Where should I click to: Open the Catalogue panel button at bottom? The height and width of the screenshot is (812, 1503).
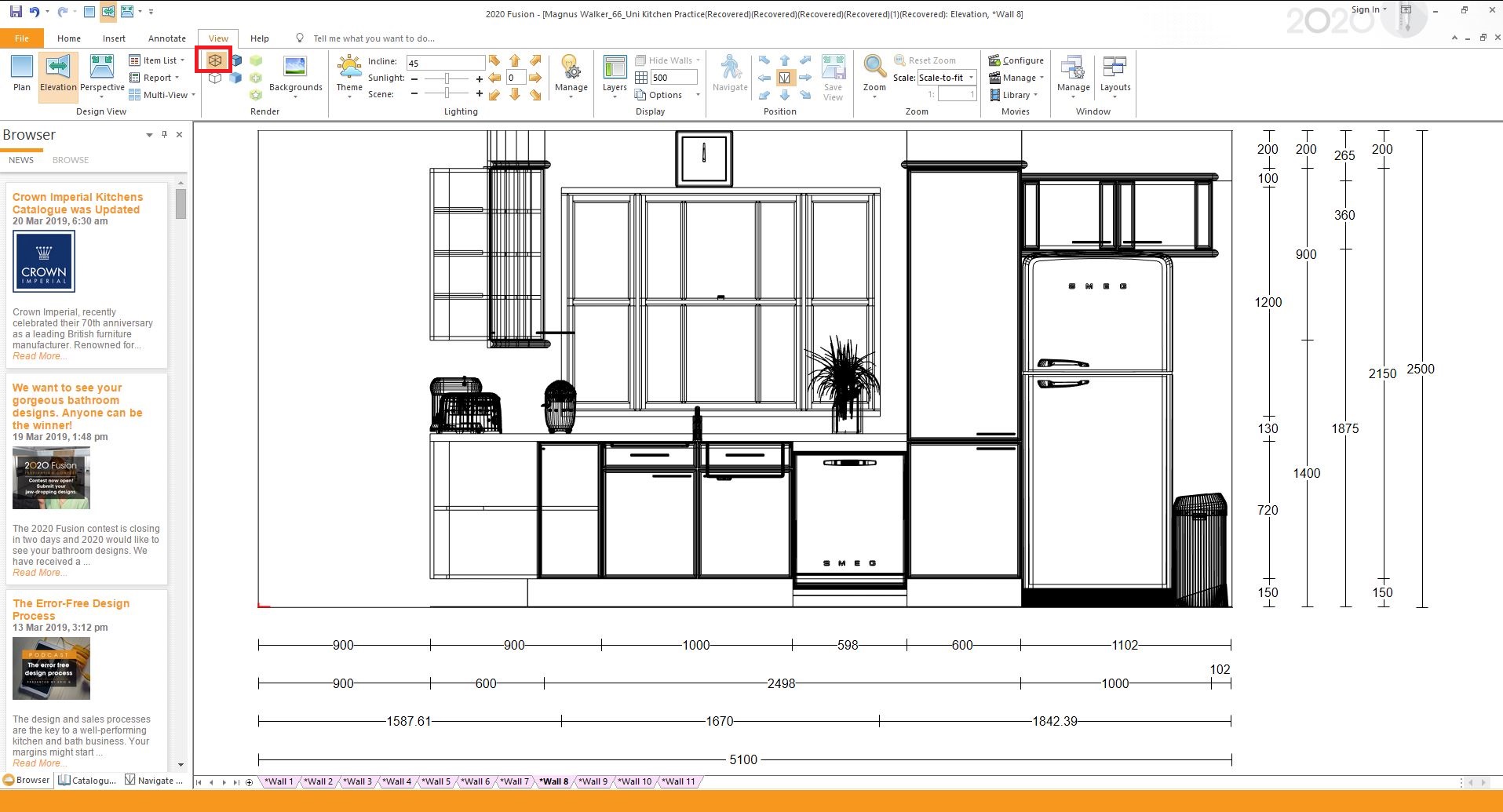87,780
